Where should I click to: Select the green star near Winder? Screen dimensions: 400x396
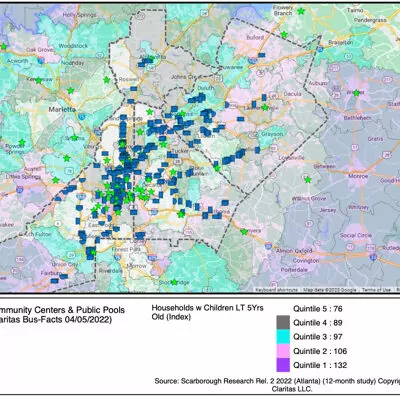[356, 93]
